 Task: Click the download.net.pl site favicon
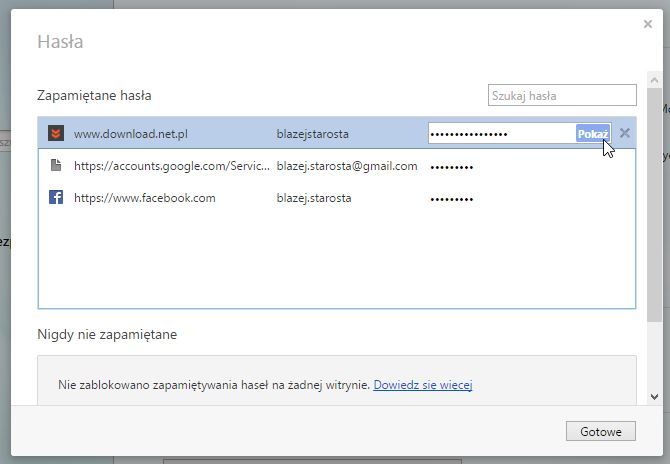(x=56, y=133)
